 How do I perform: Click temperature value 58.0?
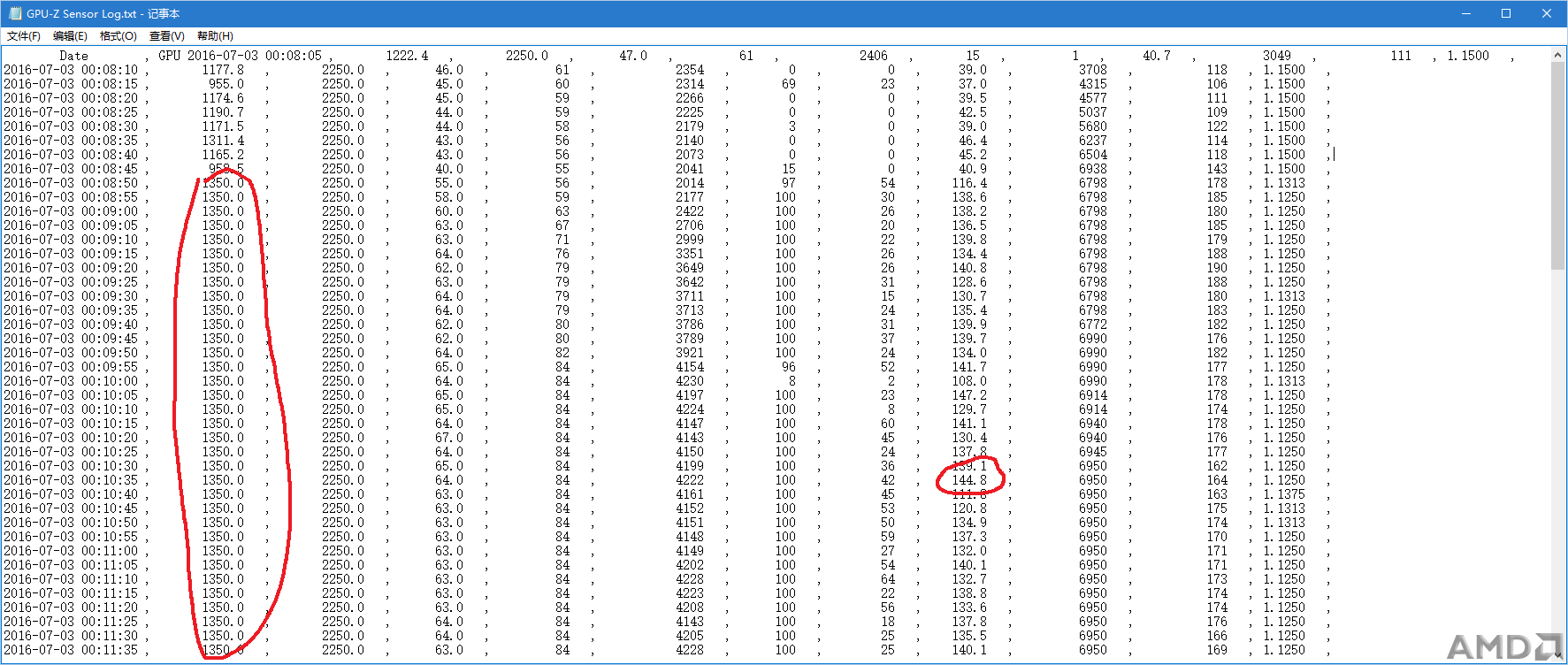[x=449, y=197]
